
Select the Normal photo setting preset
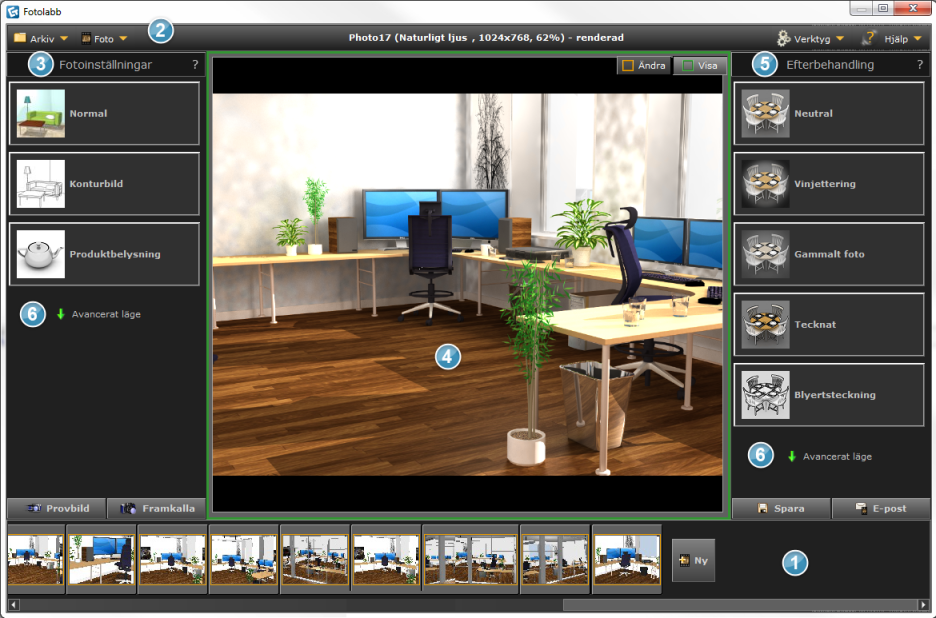104,114
